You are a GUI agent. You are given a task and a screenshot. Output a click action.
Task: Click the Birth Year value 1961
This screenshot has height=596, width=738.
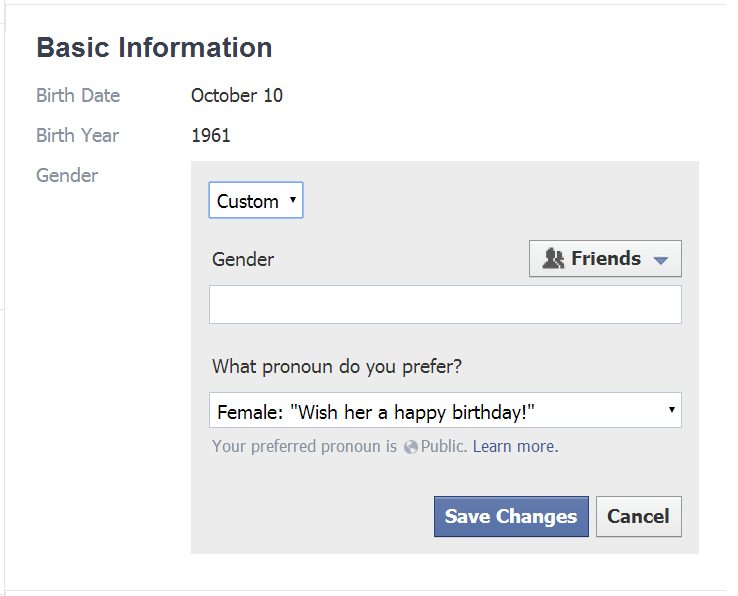pos(211,136)
